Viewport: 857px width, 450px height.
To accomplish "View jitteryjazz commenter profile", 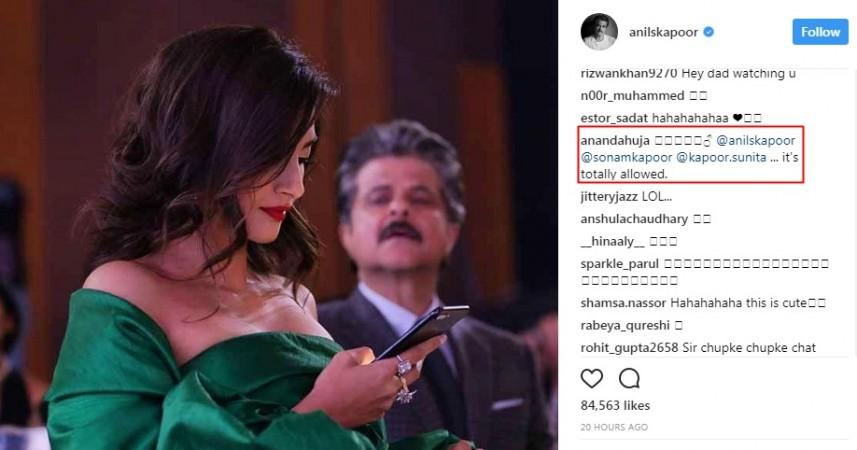I will coord(609,197).
